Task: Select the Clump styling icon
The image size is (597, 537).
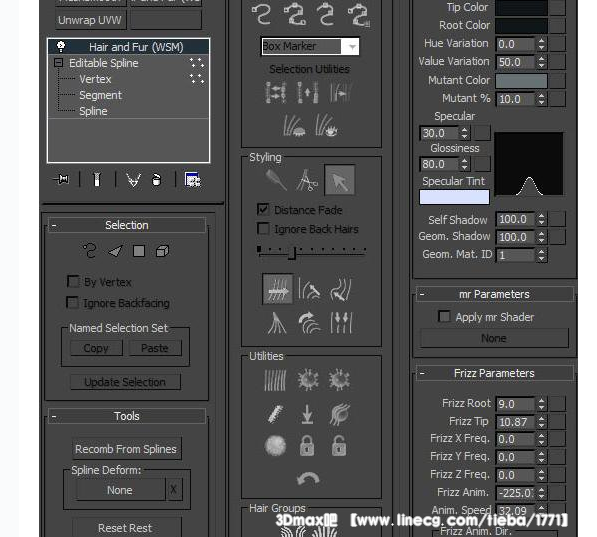Action: (x=277, y=323)
